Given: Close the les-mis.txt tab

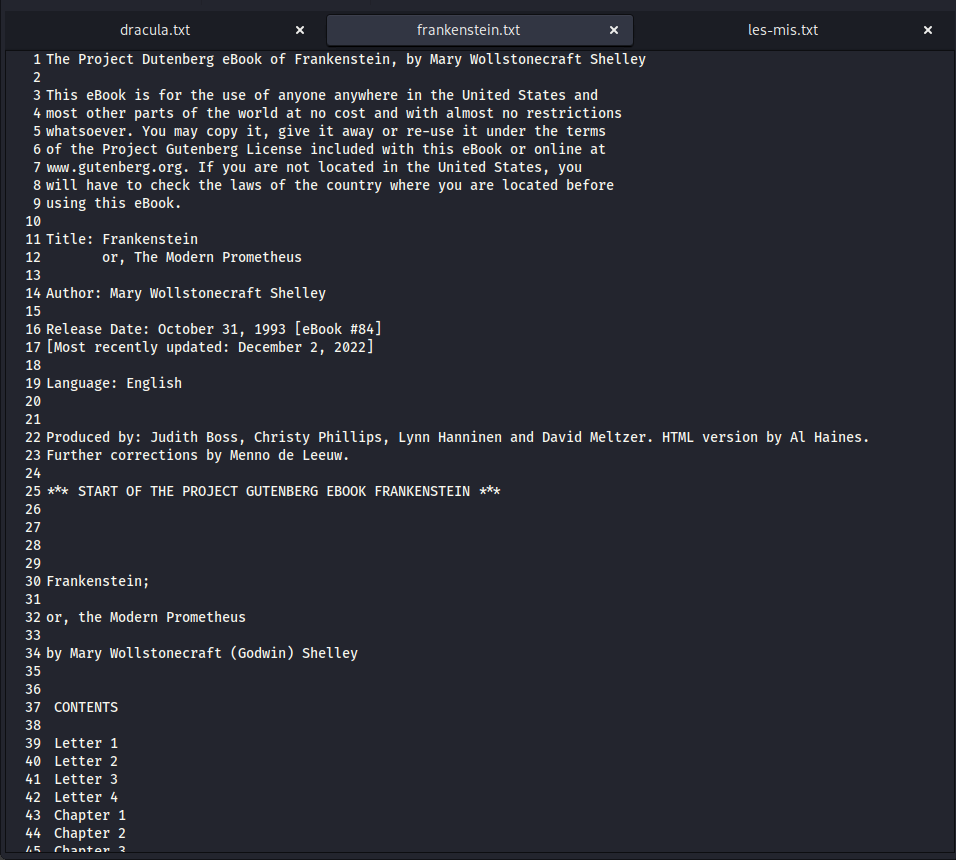Looking at the screenshot, I should [x=928, y=30].
